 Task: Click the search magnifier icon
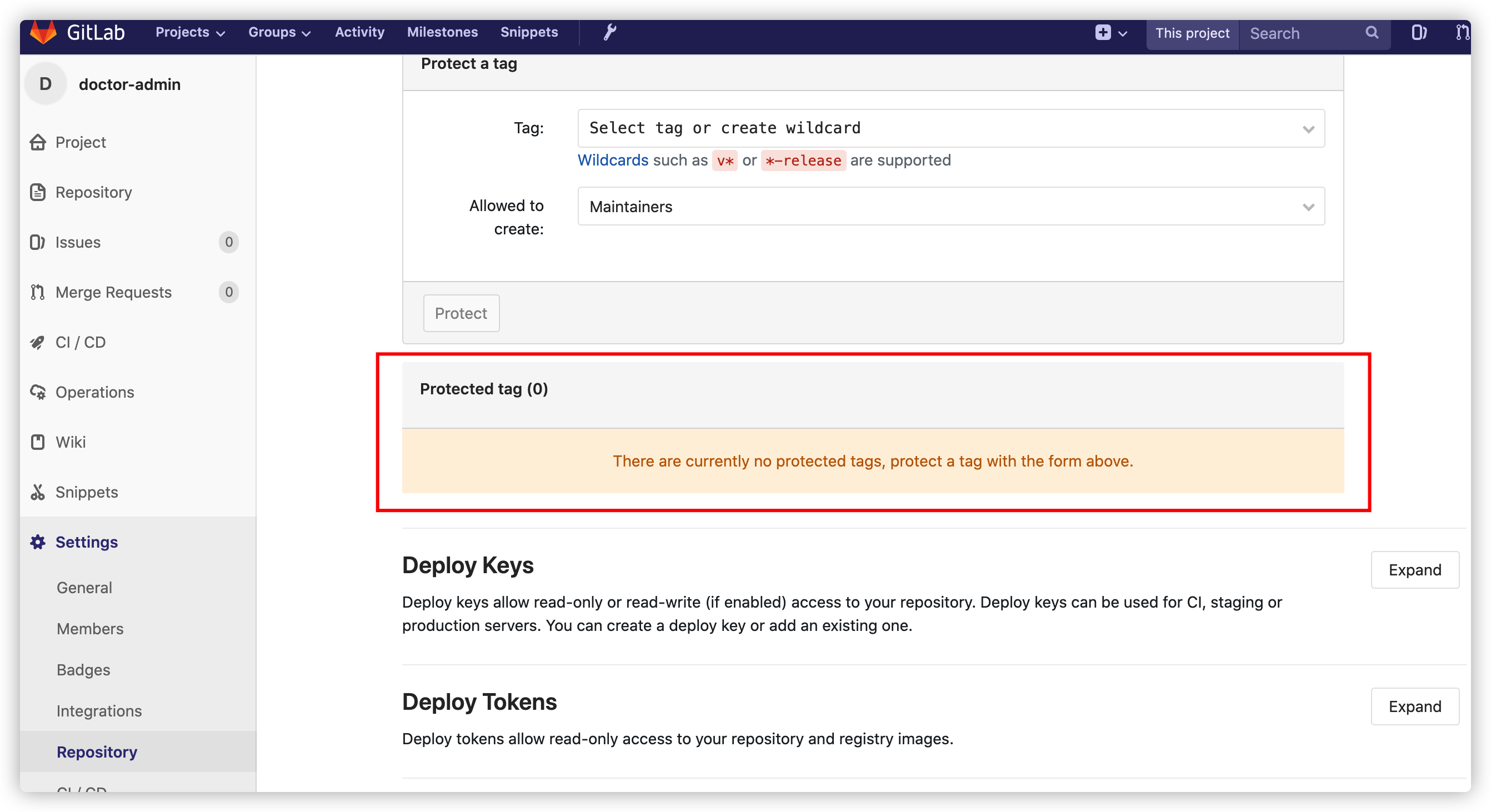coord(1372,33)
